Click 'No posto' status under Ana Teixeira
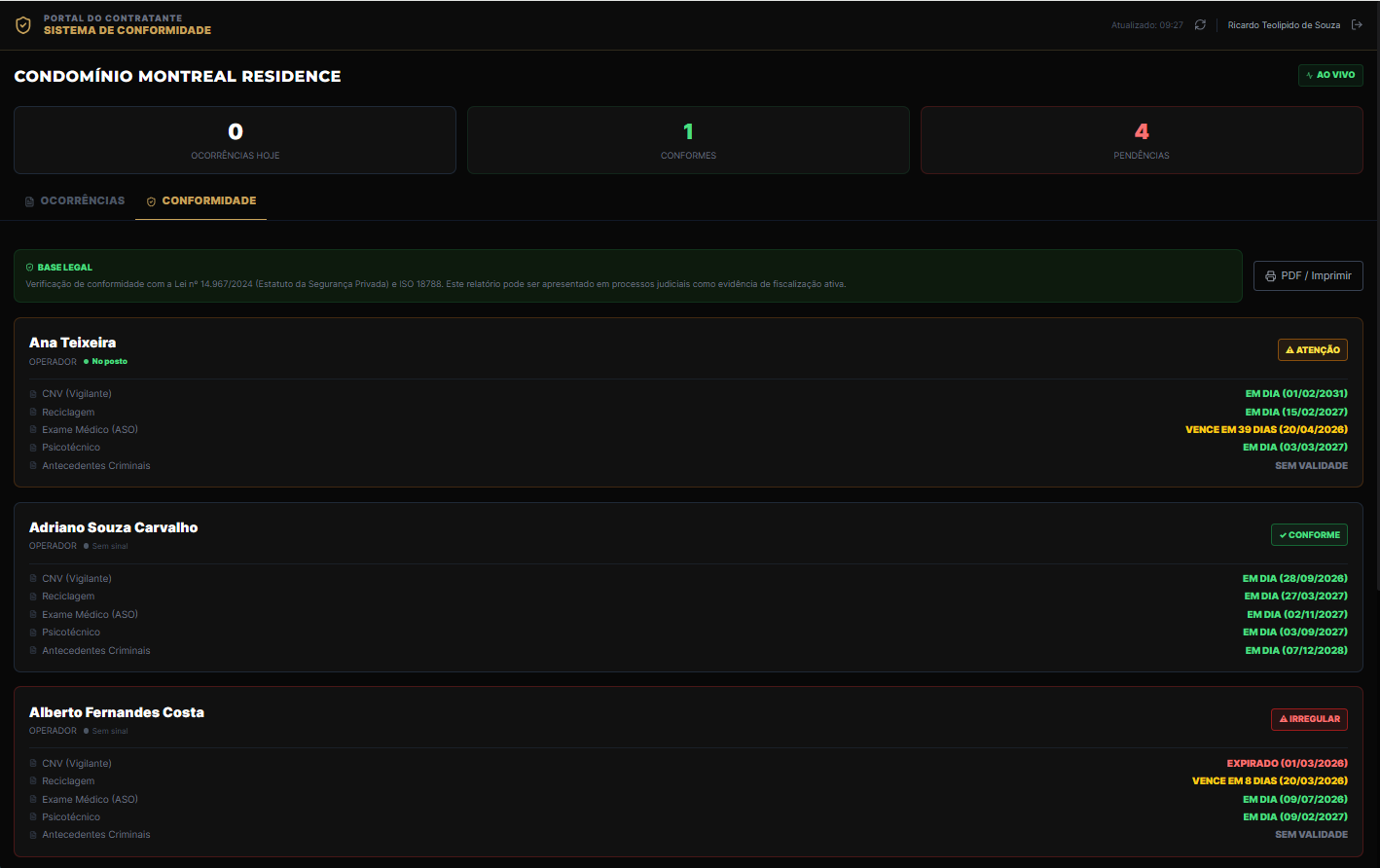 pyautogui.click(x=110, y=361)
